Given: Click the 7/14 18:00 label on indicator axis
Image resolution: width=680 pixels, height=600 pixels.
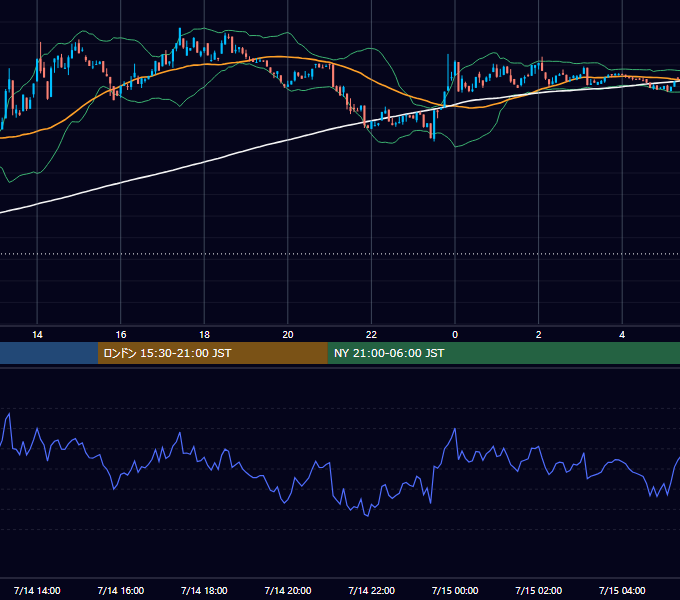Looking at the screenshot, I should click(x=204, y=590).
